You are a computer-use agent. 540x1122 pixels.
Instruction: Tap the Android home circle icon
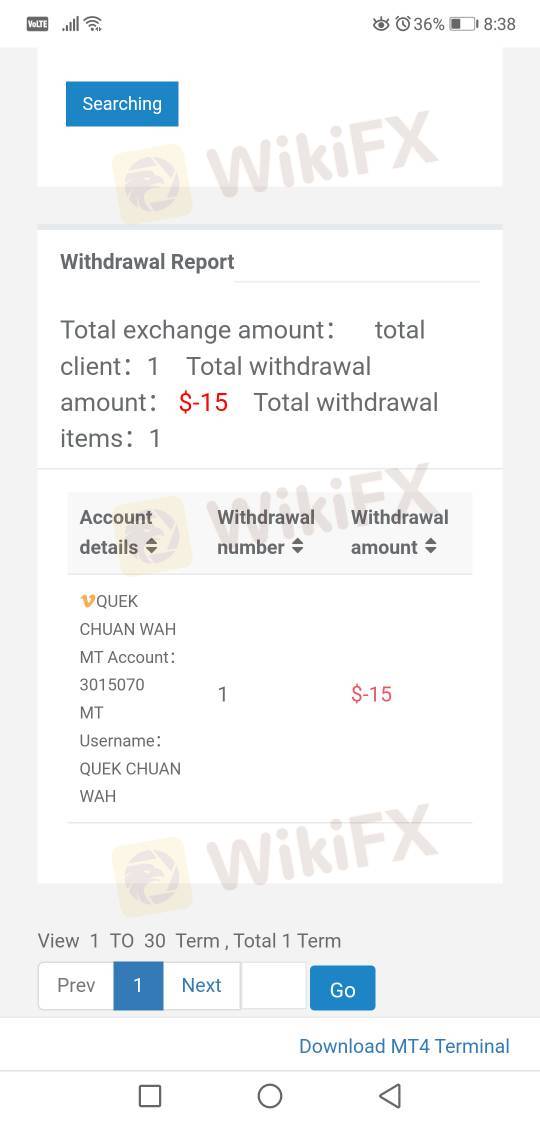coord(270,1096)
